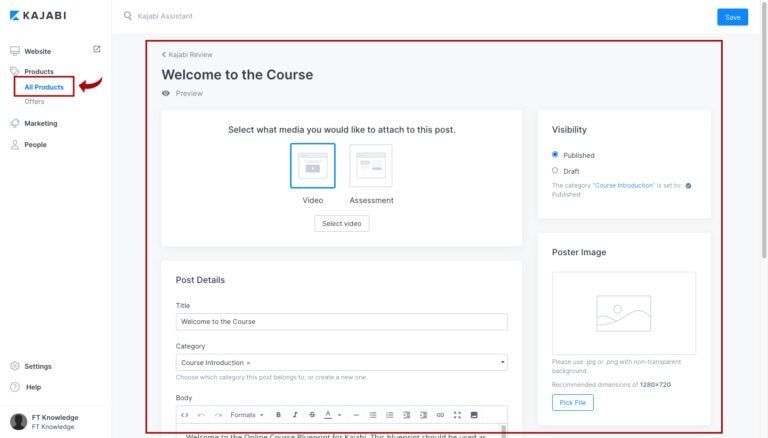Click the category published checkmark icon

(x=688, y=186)
